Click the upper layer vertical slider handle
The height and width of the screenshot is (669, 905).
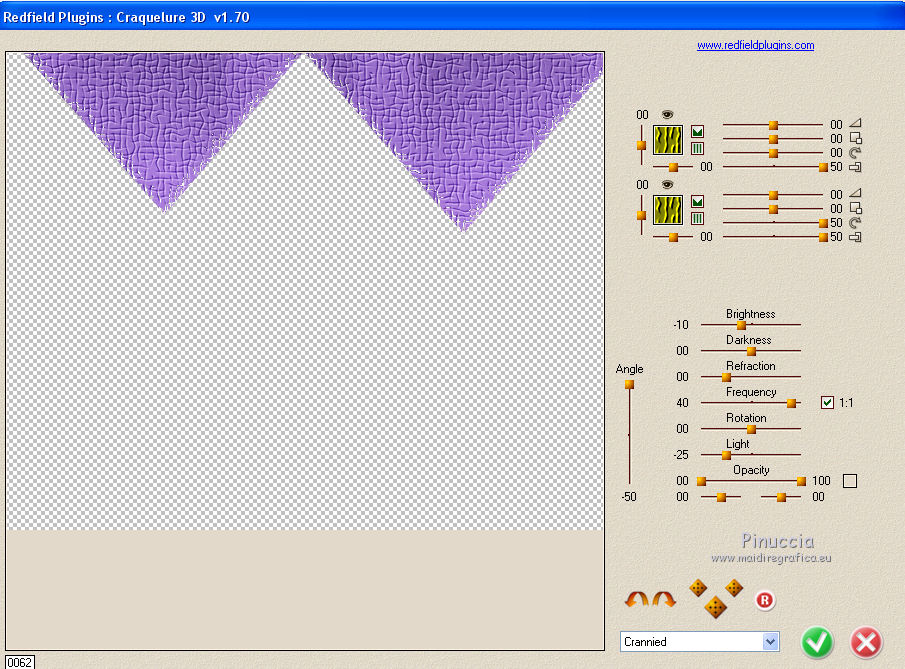pos(641,145)
